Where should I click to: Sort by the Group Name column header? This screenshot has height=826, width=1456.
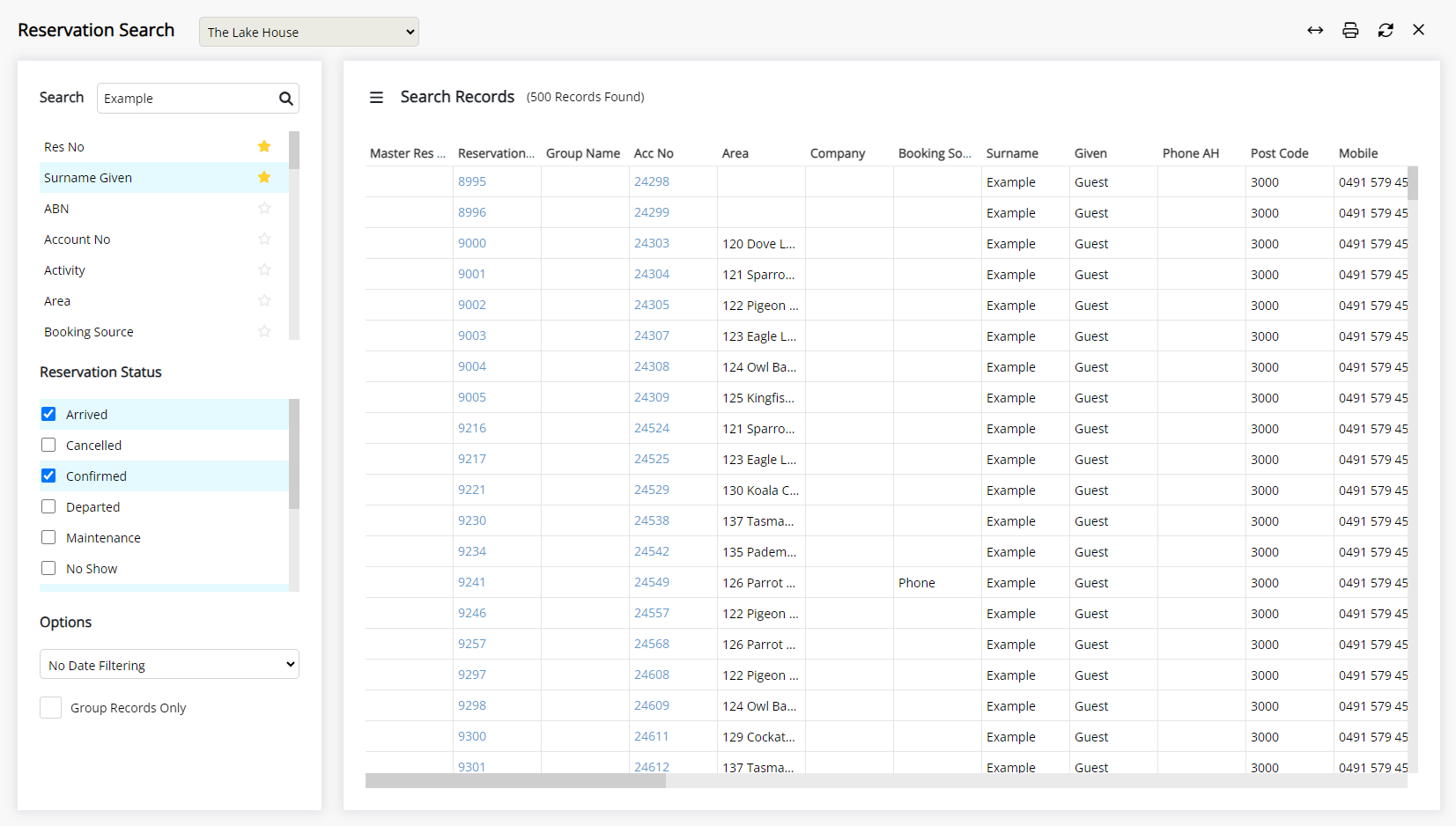583,153
